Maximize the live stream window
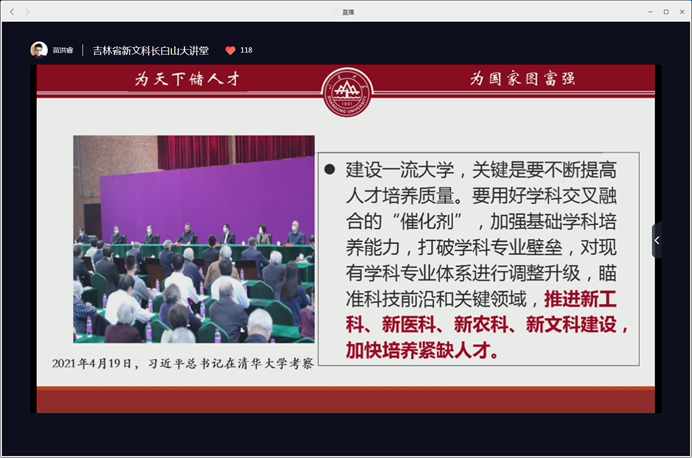 coord(663,11)
